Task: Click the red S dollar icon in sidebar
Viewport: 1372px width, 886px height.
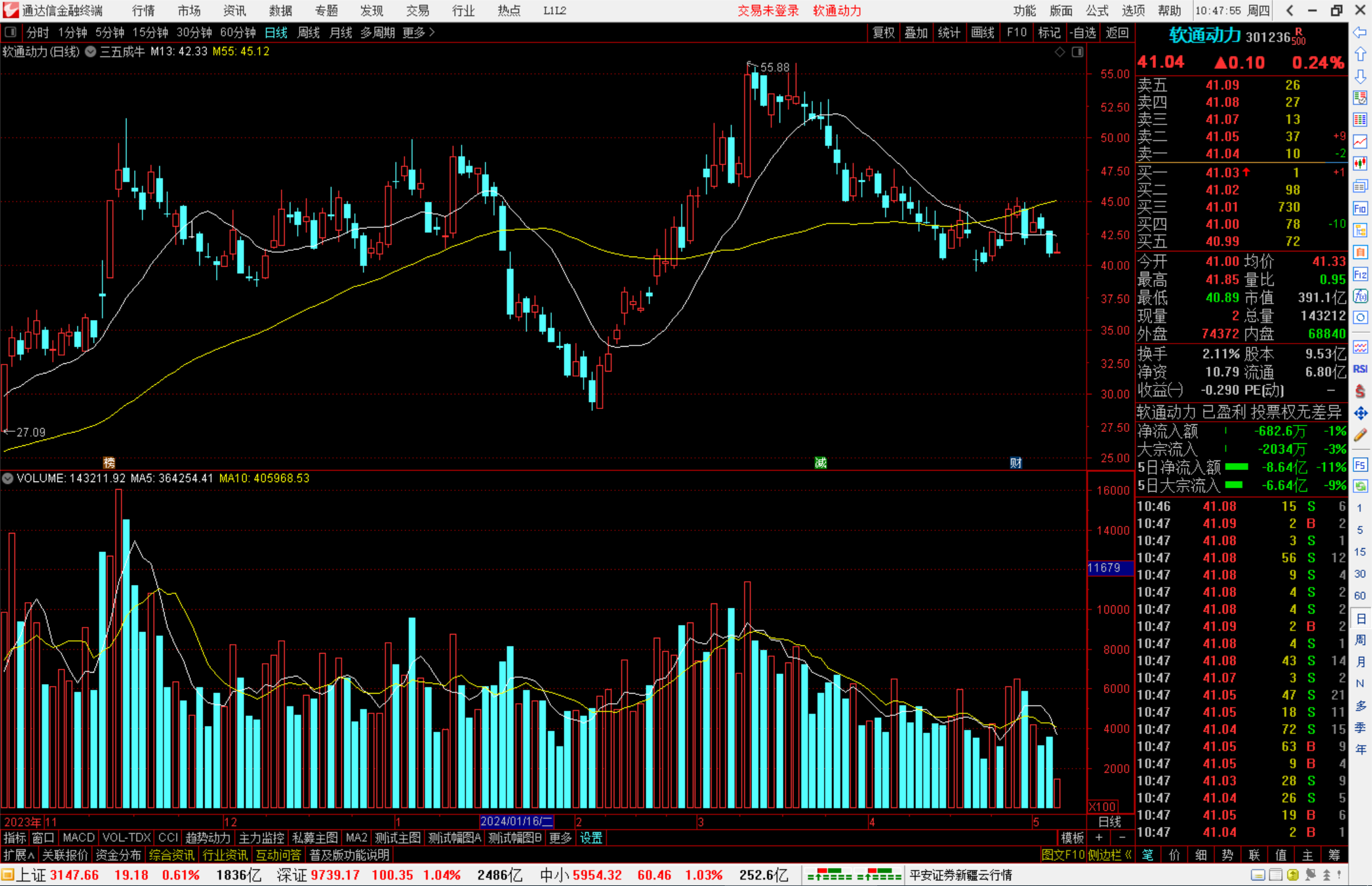Action: pos(1360,391)
